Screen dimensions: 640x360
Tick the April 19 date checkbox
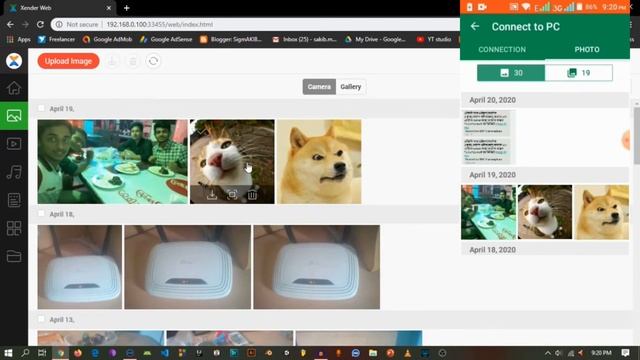pyautogui.click(x=41, y=108)
